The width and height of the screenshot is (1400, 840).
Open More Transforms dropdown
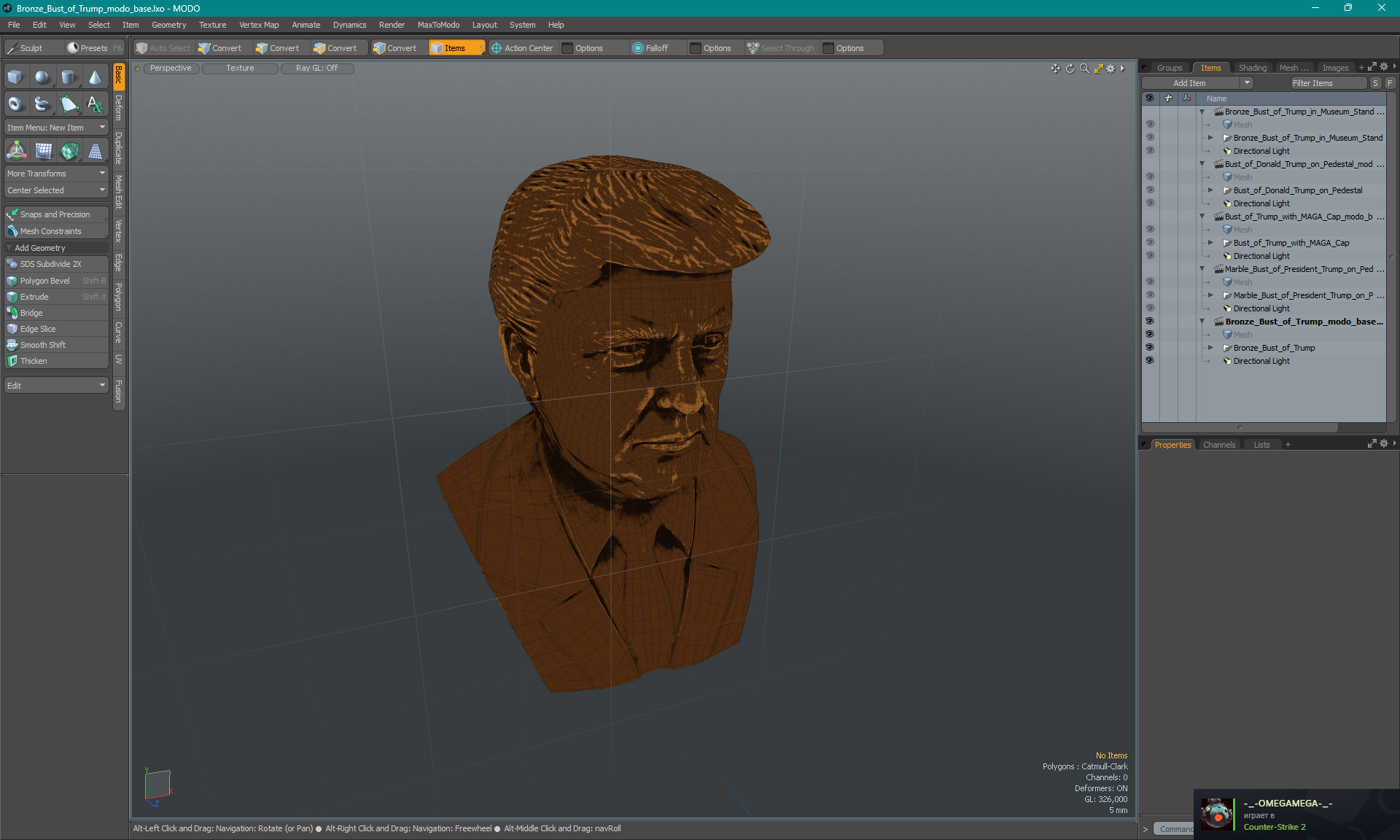56,174
